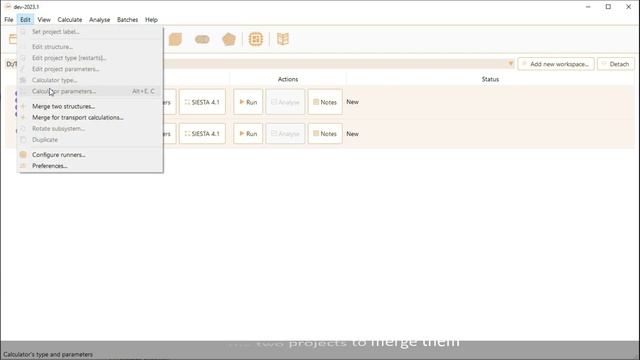The width and height of the screenshot is (640, 360).
Task: Choose Edit project parameters entry
Action: [90, 69]
